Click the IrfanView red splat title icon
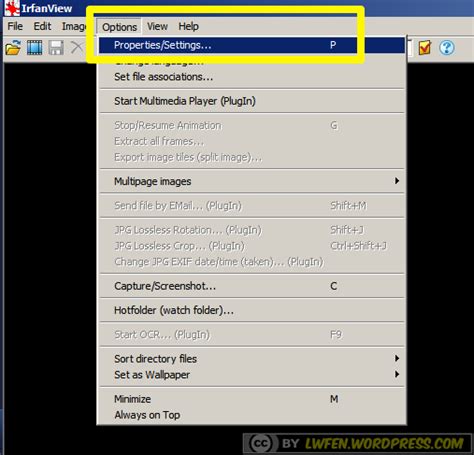The height and width of the screenshot is (455, 474). pos(12,8)
